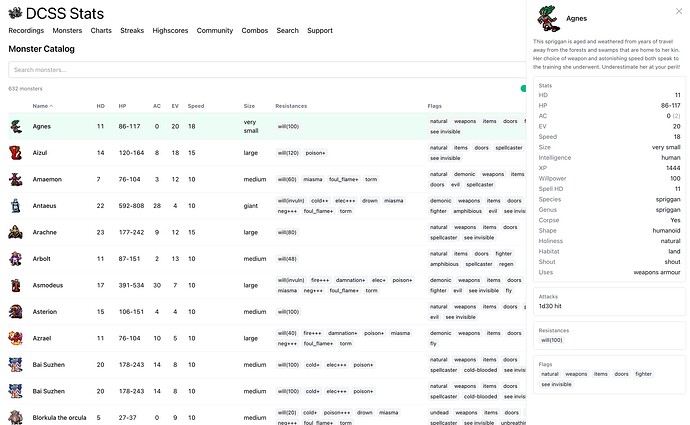Open the Monsters page

pyautogui.click(x=67, y=30)
